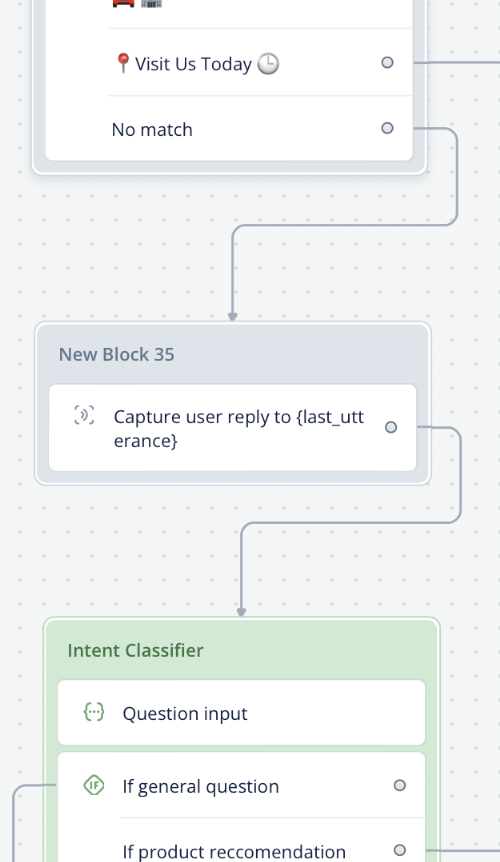
Task: Open the Capture user reply step text
Action: coord(238,428)
